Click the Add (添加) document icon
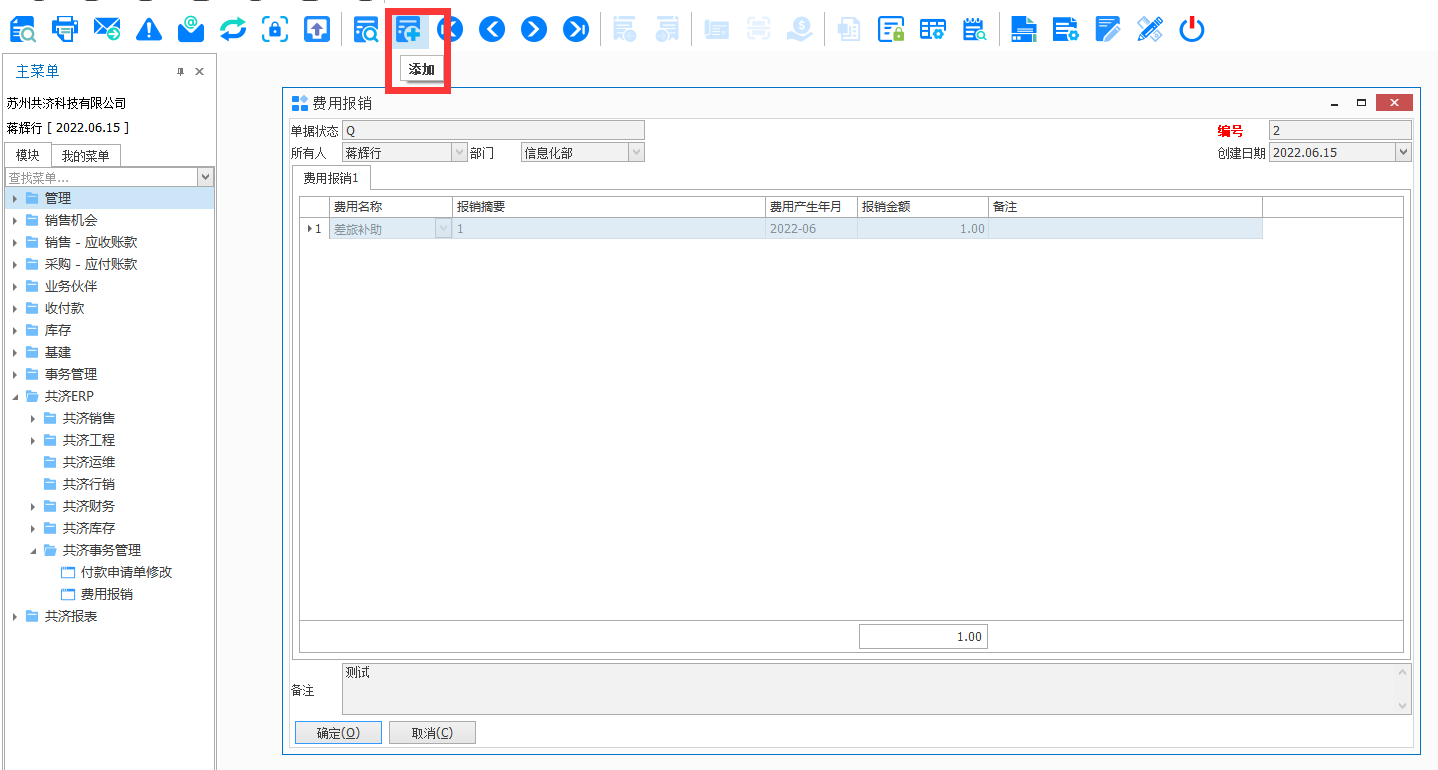The height and width of the screenshot is (770, 1438). tap(408, 30)
